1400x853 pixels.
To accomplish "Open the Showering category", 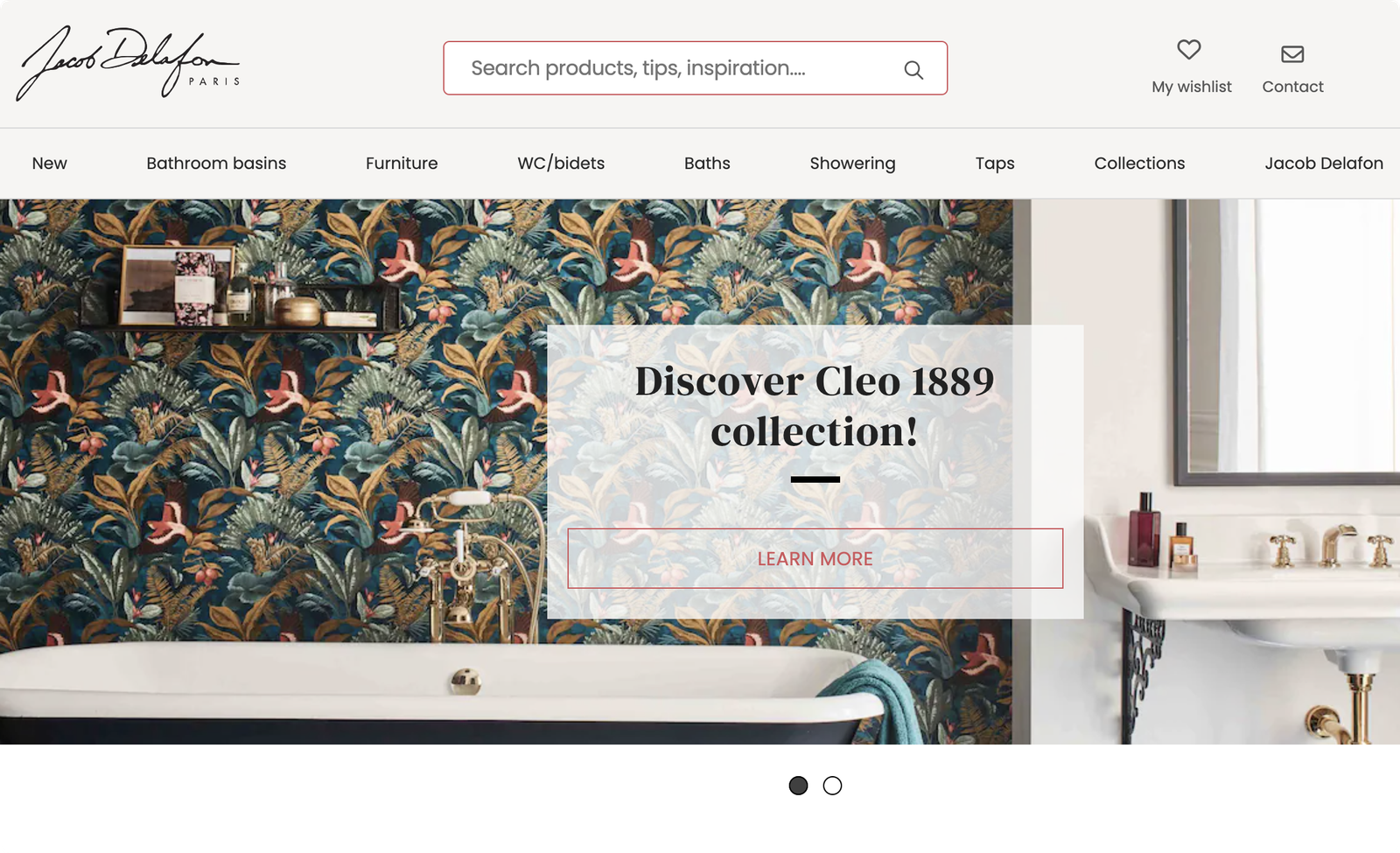I will (x=852, y=164).
